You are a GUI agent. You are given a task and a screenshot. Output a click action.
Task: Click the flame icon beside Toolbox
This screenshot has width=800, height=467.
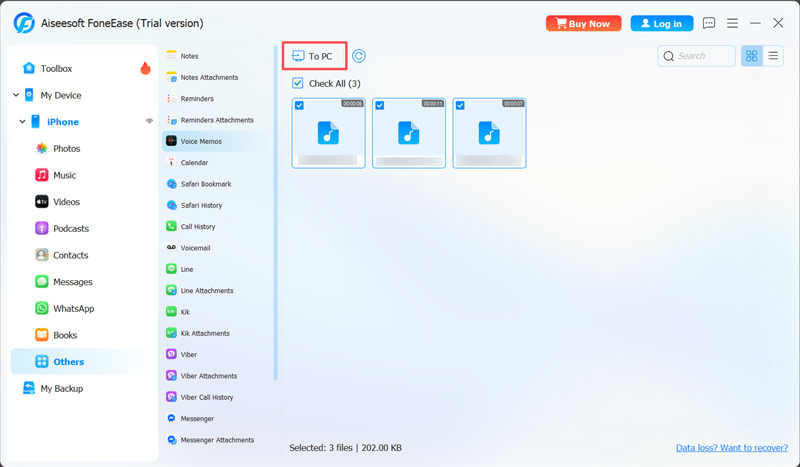[x=145, y=68]
